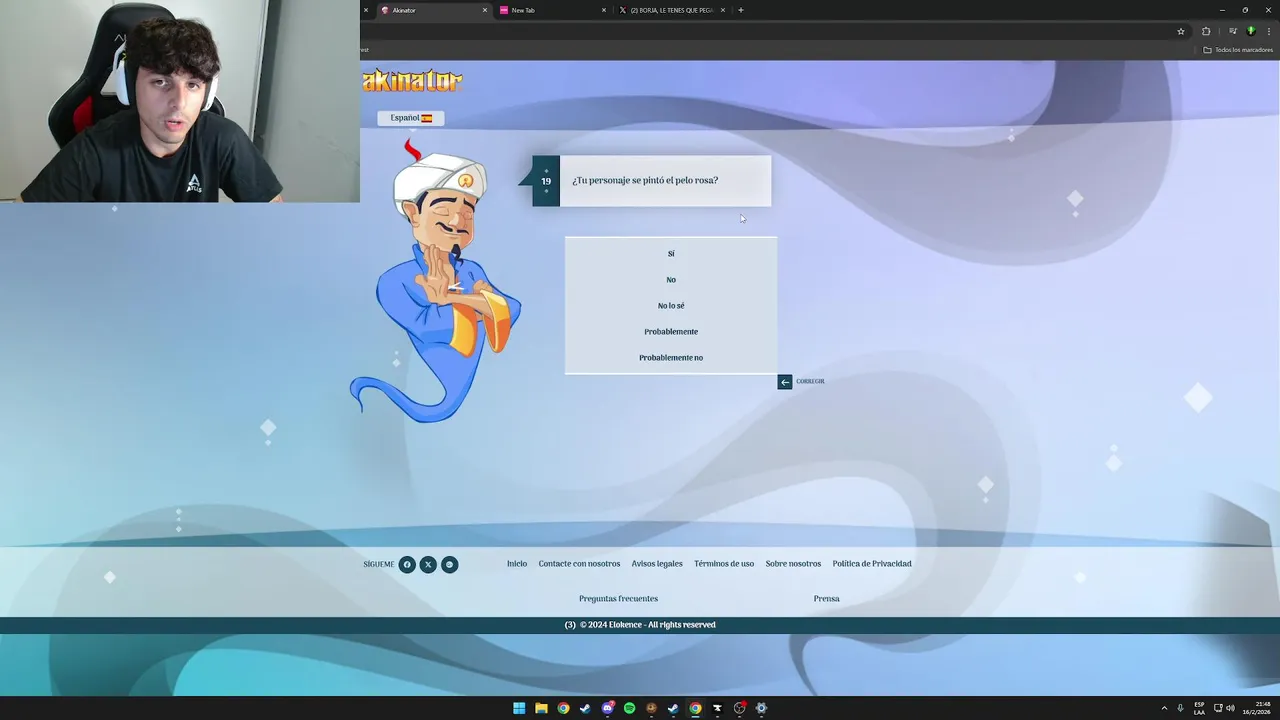Open the Settings gear taskbar icon
Image resolution: width=1280 pixels, height=720 pixels.
[x=761, y=708]
